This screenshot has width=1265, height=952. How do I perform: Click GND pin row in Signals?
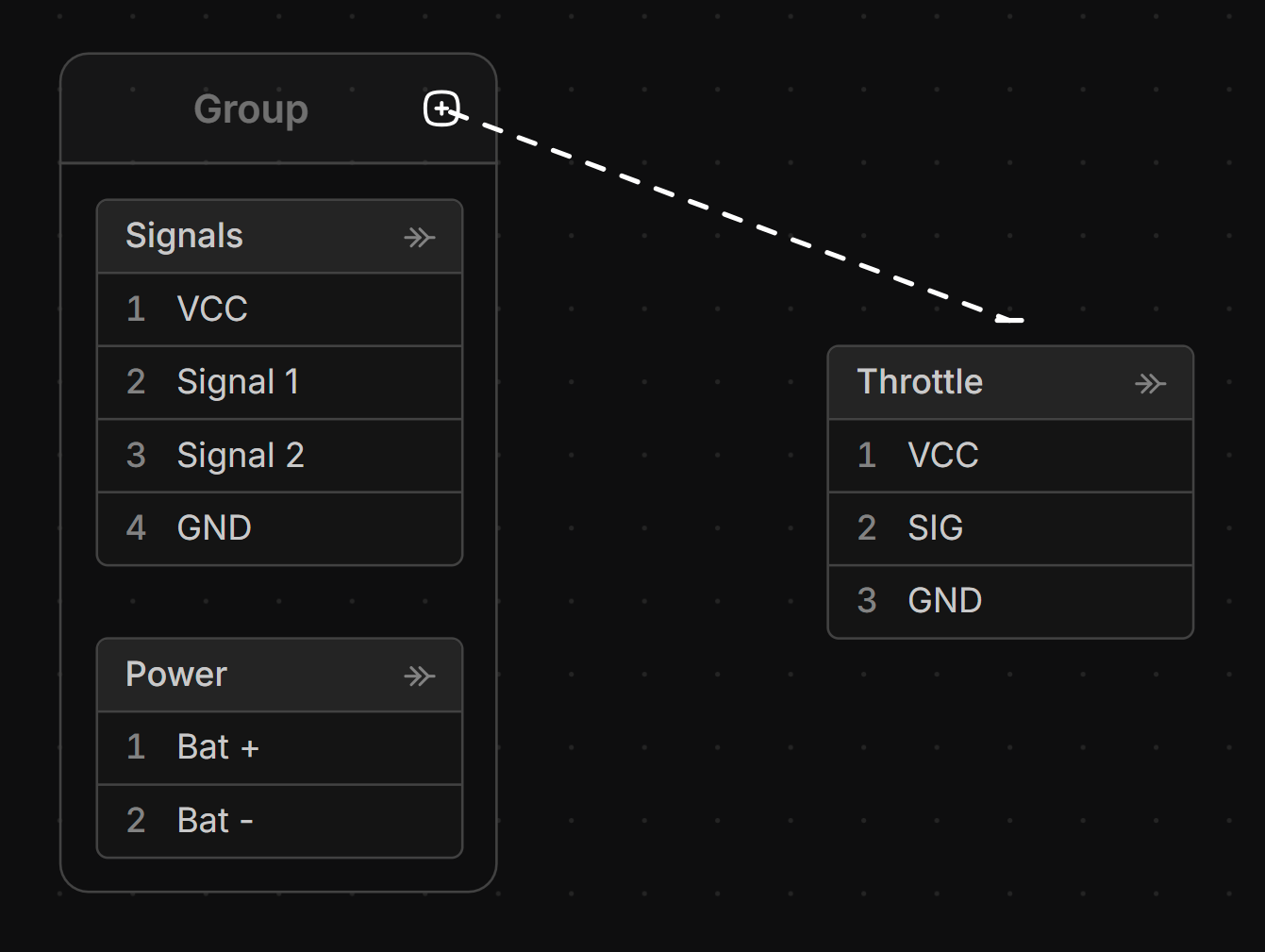click(280, 527)
